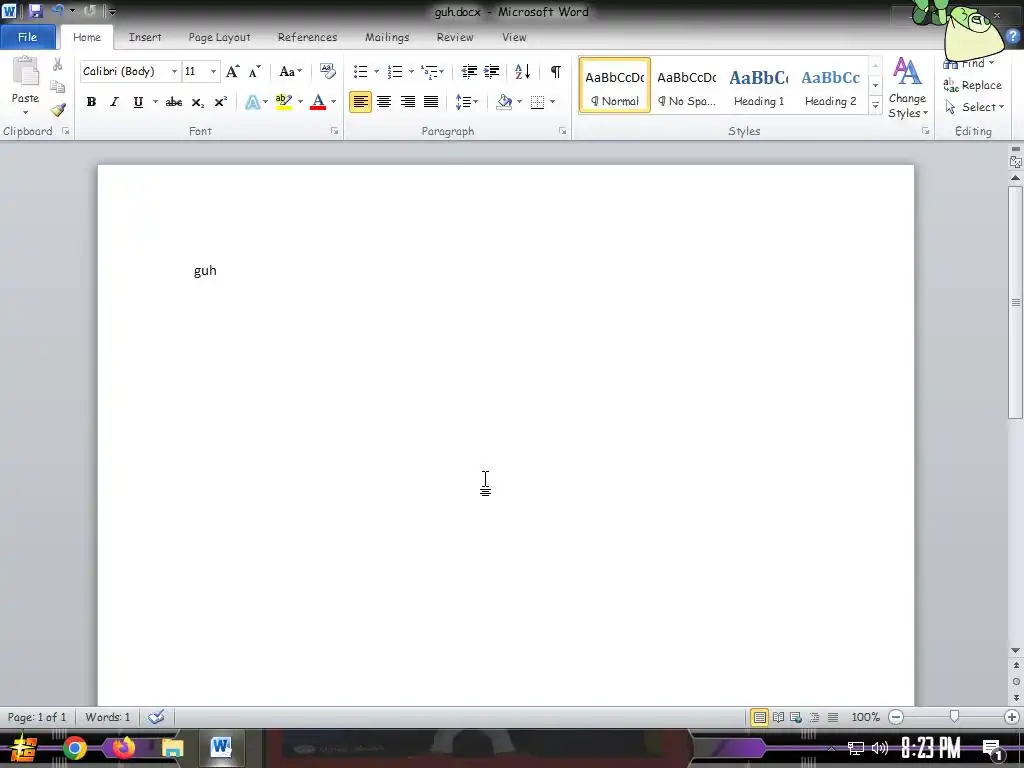Viewport: 1024px width, 768px height.
Task: Click the zoom slider handle
Action: pyautogui.click(x=954, y=717)
